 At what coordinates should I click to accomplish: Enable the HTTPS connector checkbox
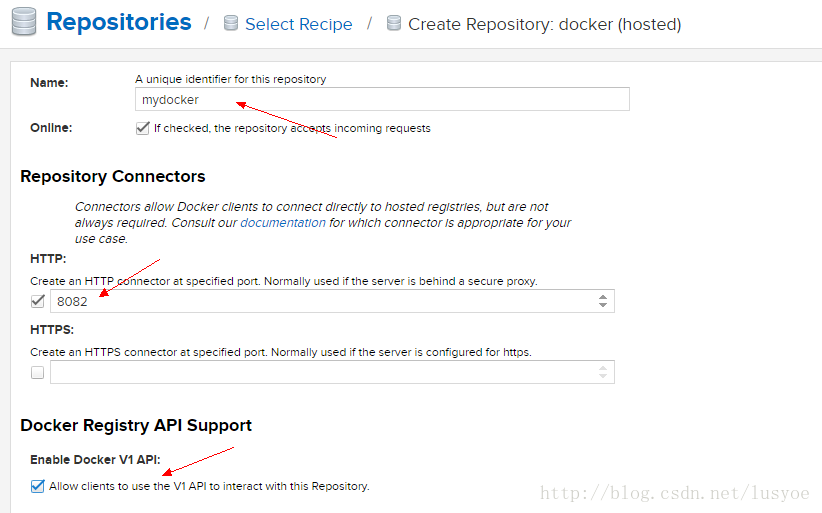pyautogui.click(x=37, y=373)
